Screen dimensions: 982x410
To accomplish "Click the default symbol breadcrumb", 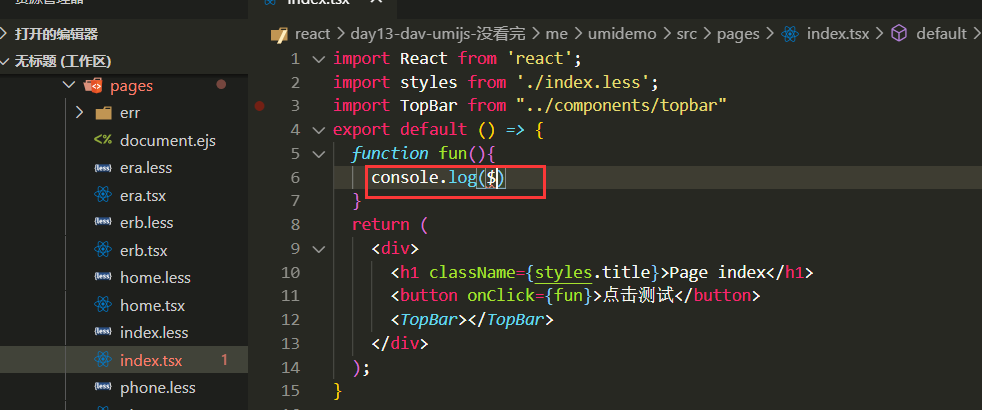I will pos(941,34).
